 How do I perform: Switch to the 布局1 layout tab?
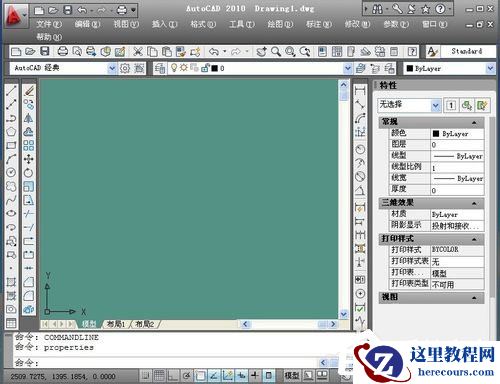tap(116, 324)
